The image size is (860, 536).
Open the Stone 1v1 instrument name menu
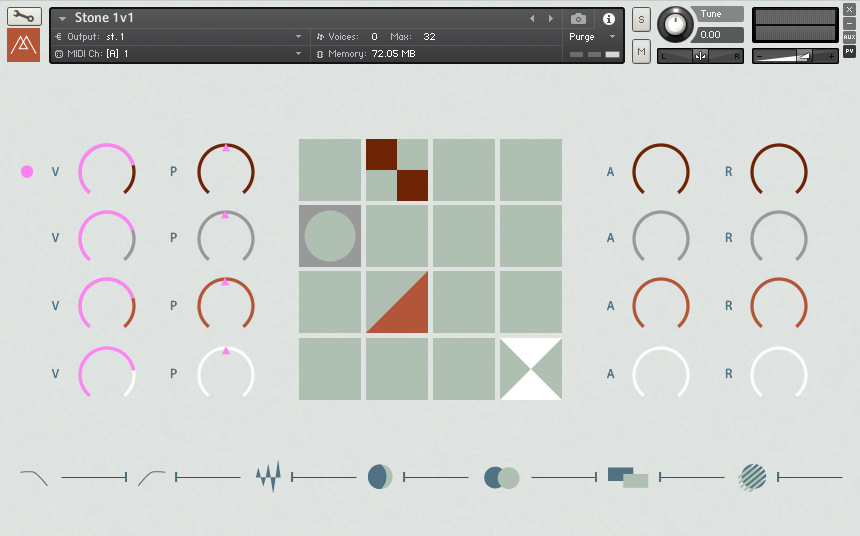[x=63, y=19]
